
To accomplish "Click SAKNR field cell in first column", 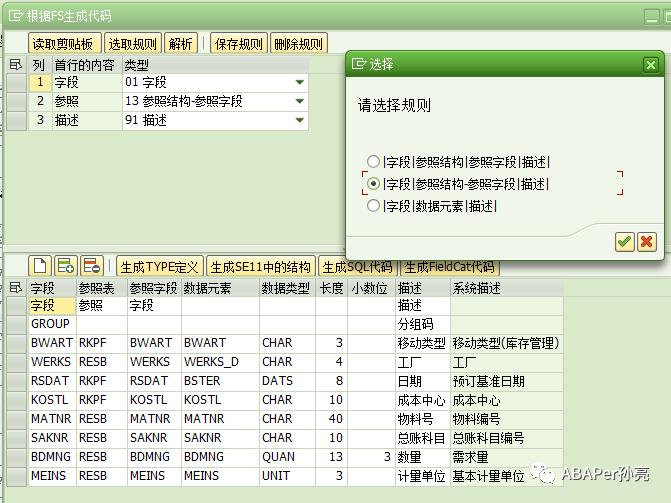I will [53, 438].
